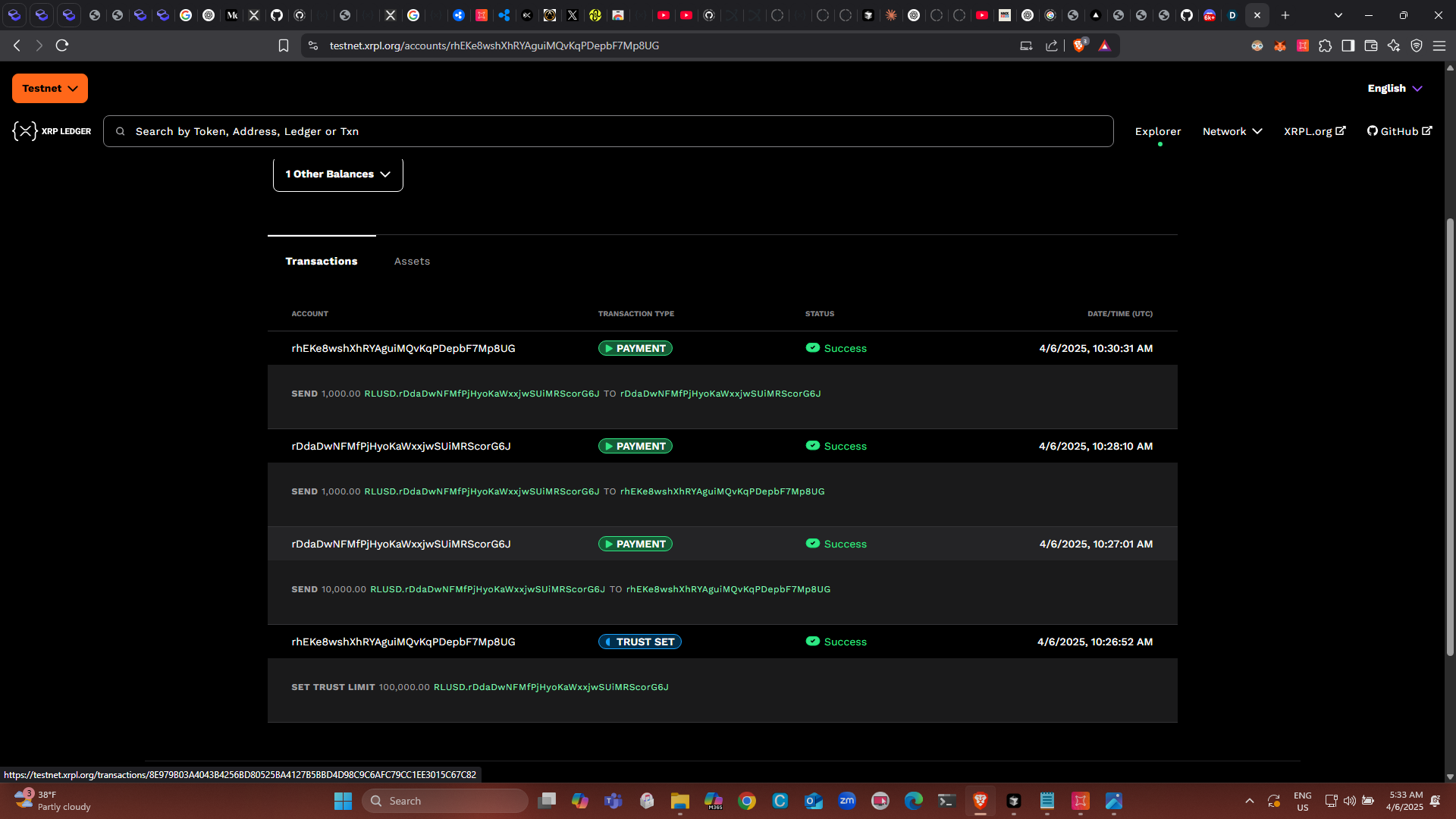
Task: Open the TRUST SET transaction row
Action: pyautogui.click(x=639, y=642)
